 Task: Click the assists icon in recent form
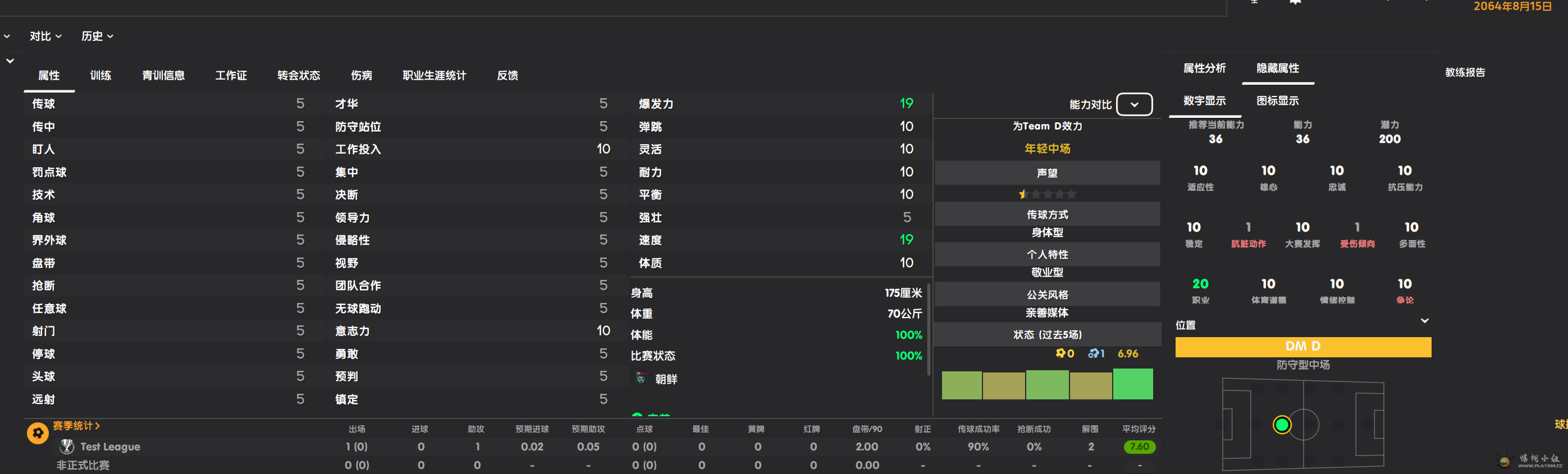pyautogui.click(x=1093, y=353)
